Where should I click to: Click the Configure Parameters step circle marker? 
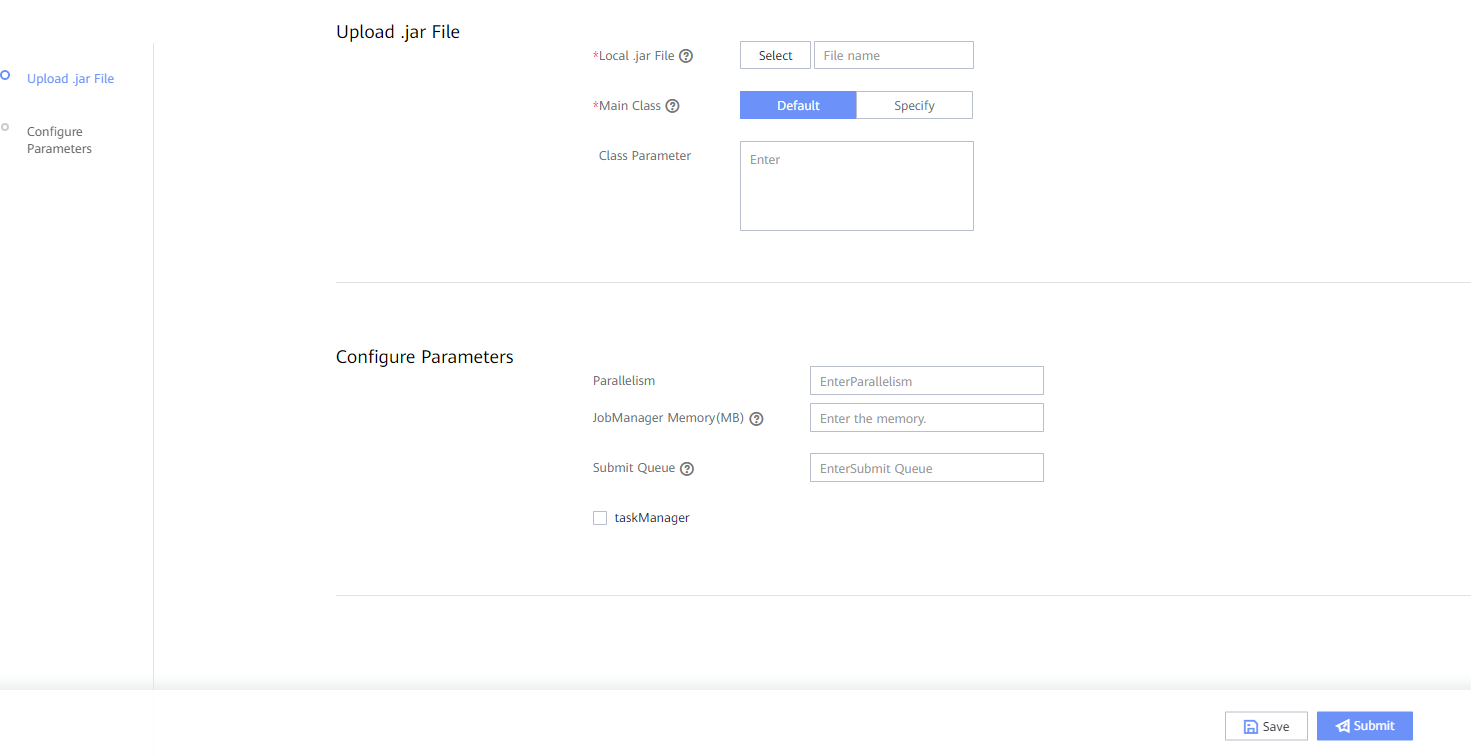pyautogui.click(x=5, y=127)
